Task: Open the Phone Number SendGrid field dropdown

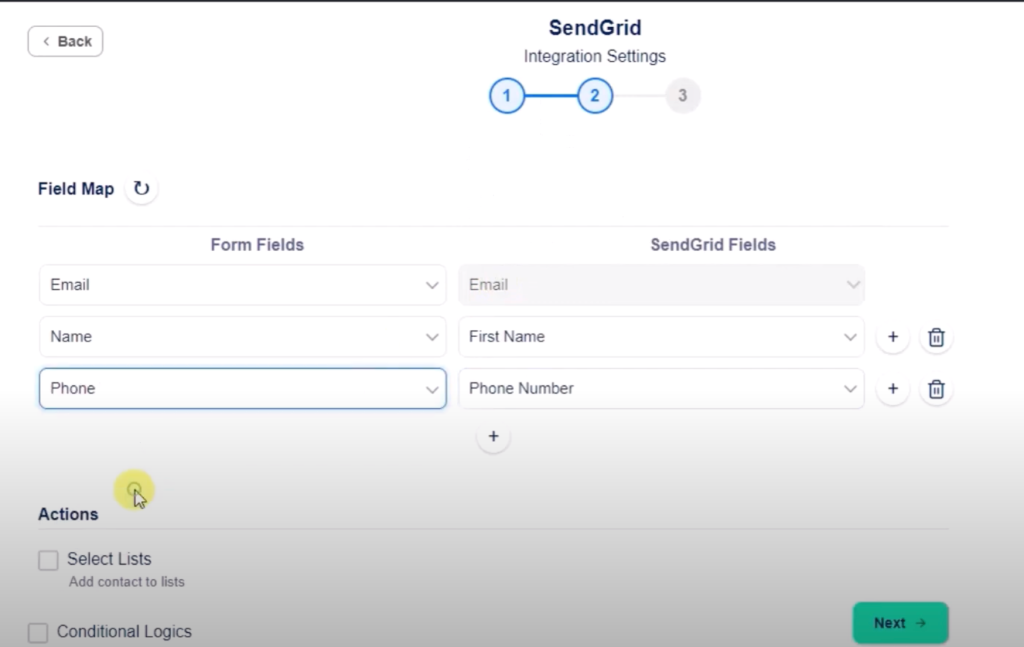Action: pyautogui.click(x=661, y=389)
